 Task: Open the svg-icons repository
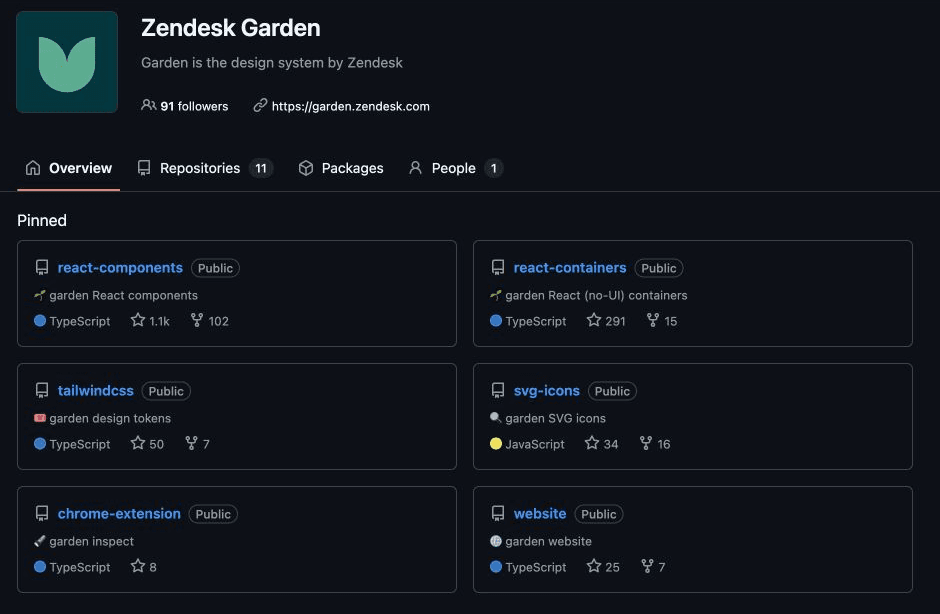pyautogui.click(x=546, y=390)
